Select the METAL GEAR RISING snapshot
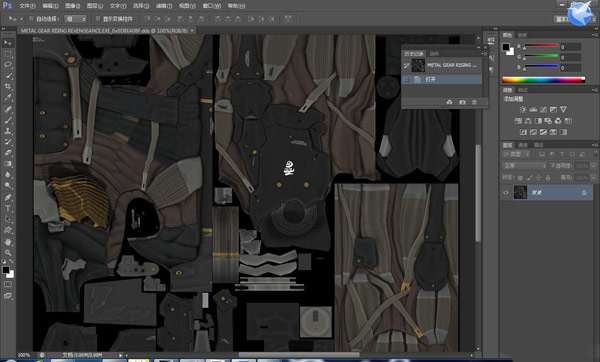The height and width of the screenshot is (362, 600). (x=442, y=65)
